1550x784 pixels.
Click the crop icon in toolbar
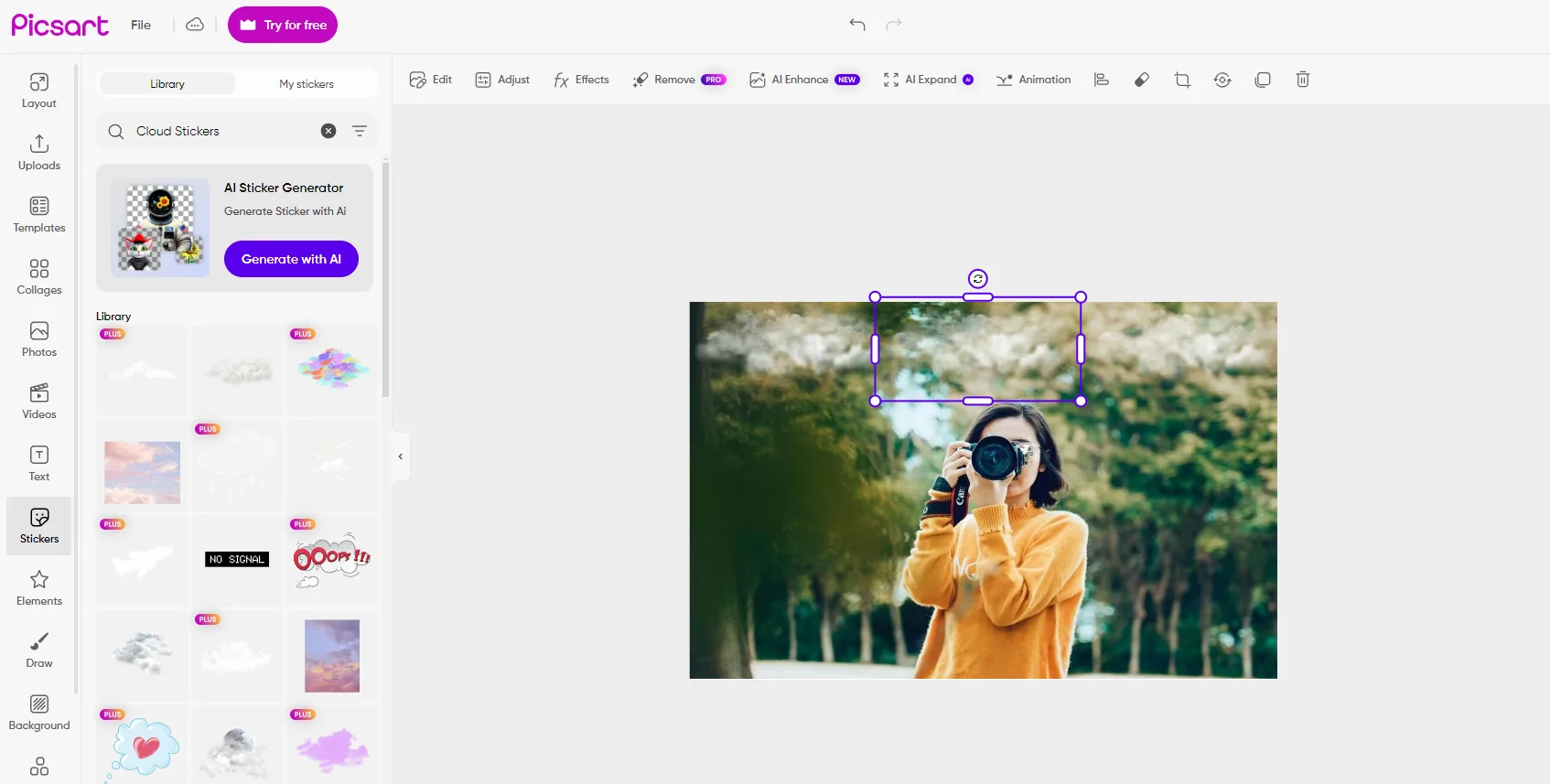point(1182,80)
